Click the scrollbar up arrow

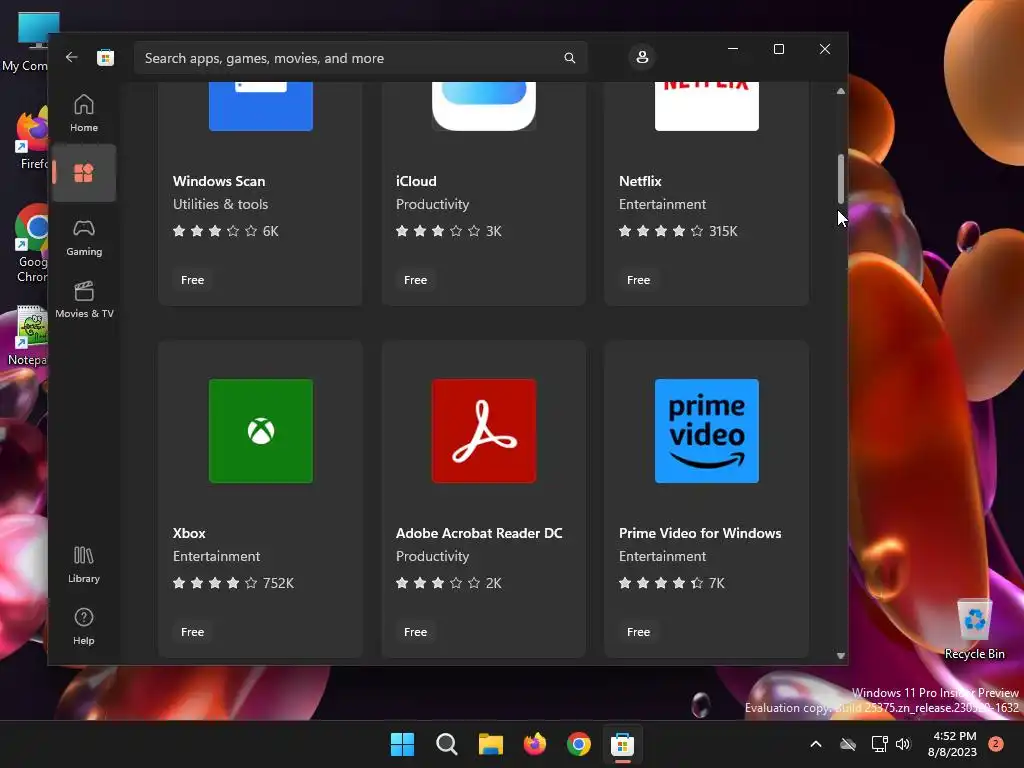(840, 91)
